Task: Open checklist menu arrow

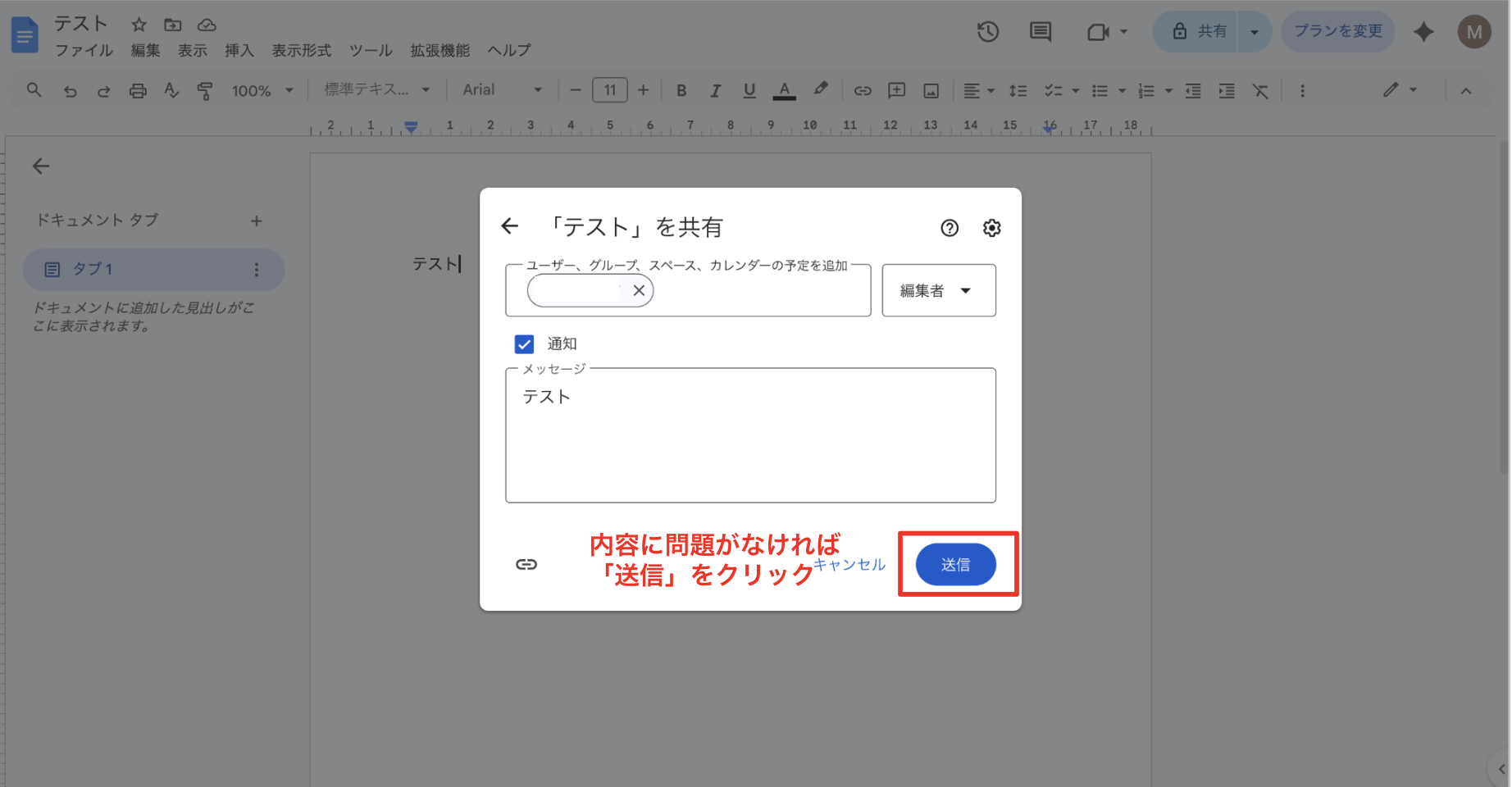Action: [1075, 91]
